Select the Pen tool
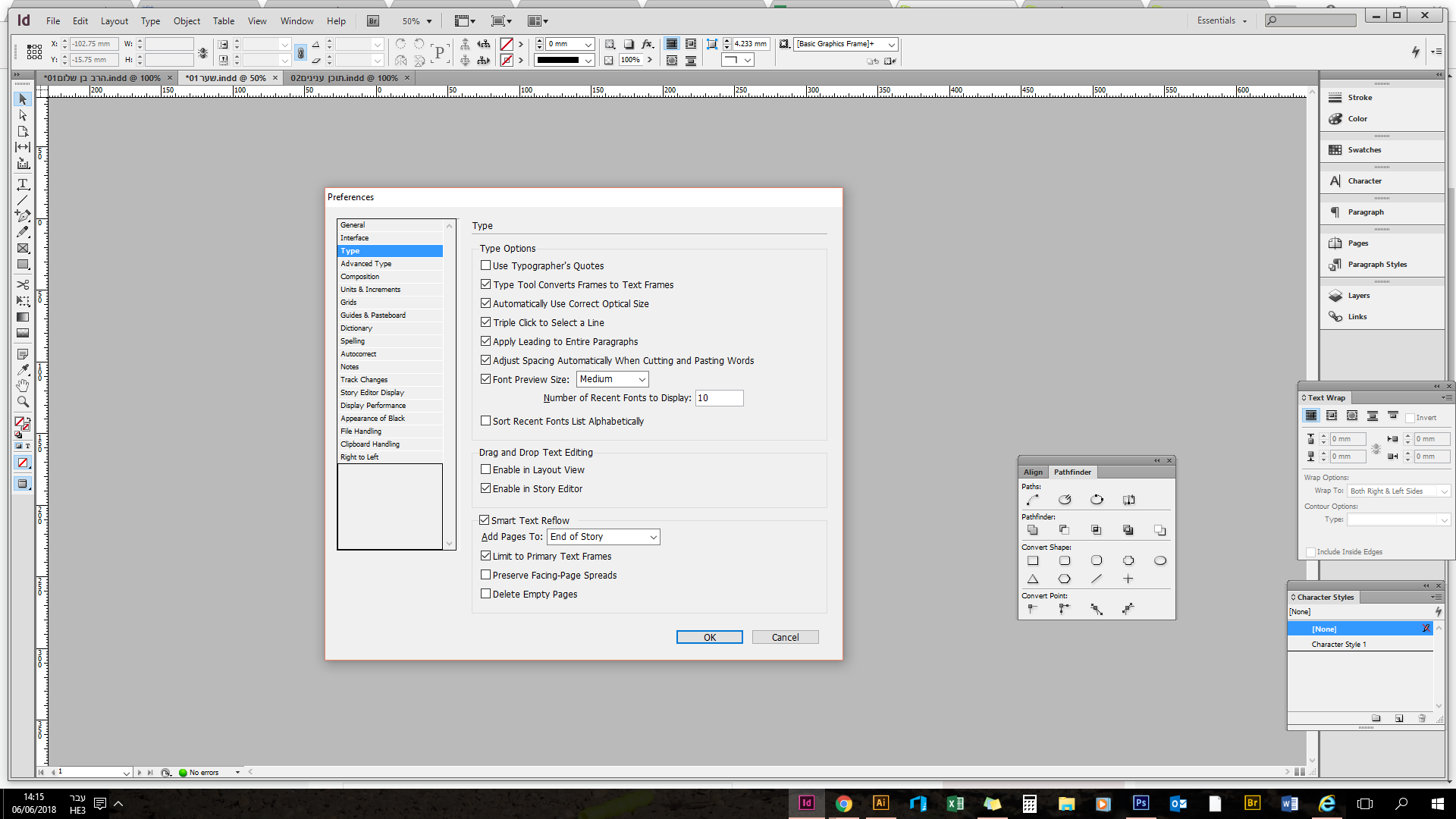Screen dimensions: 1456x819 (23, 216)
